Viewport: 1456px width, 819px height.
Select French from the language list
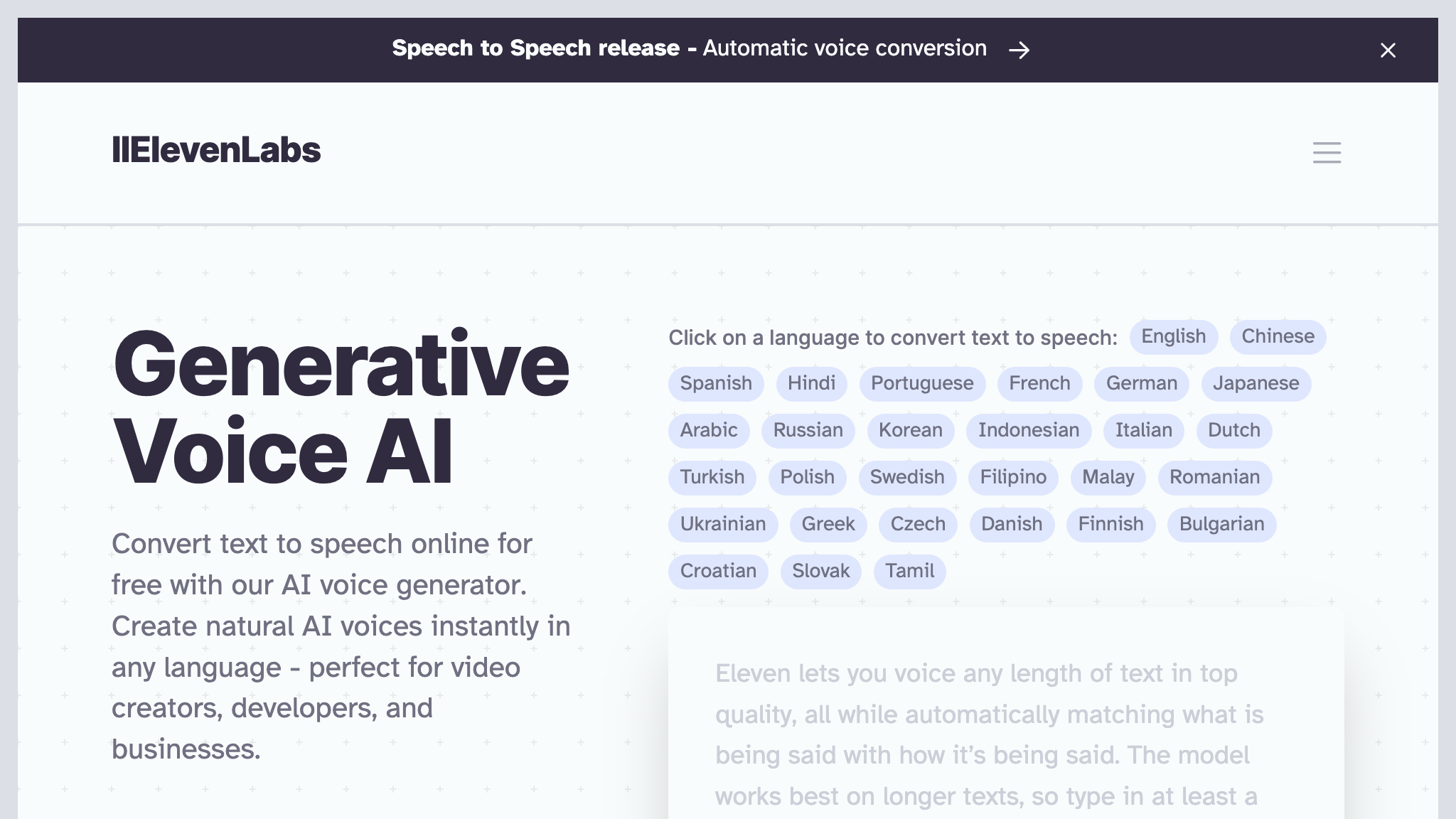(1039, 383)
